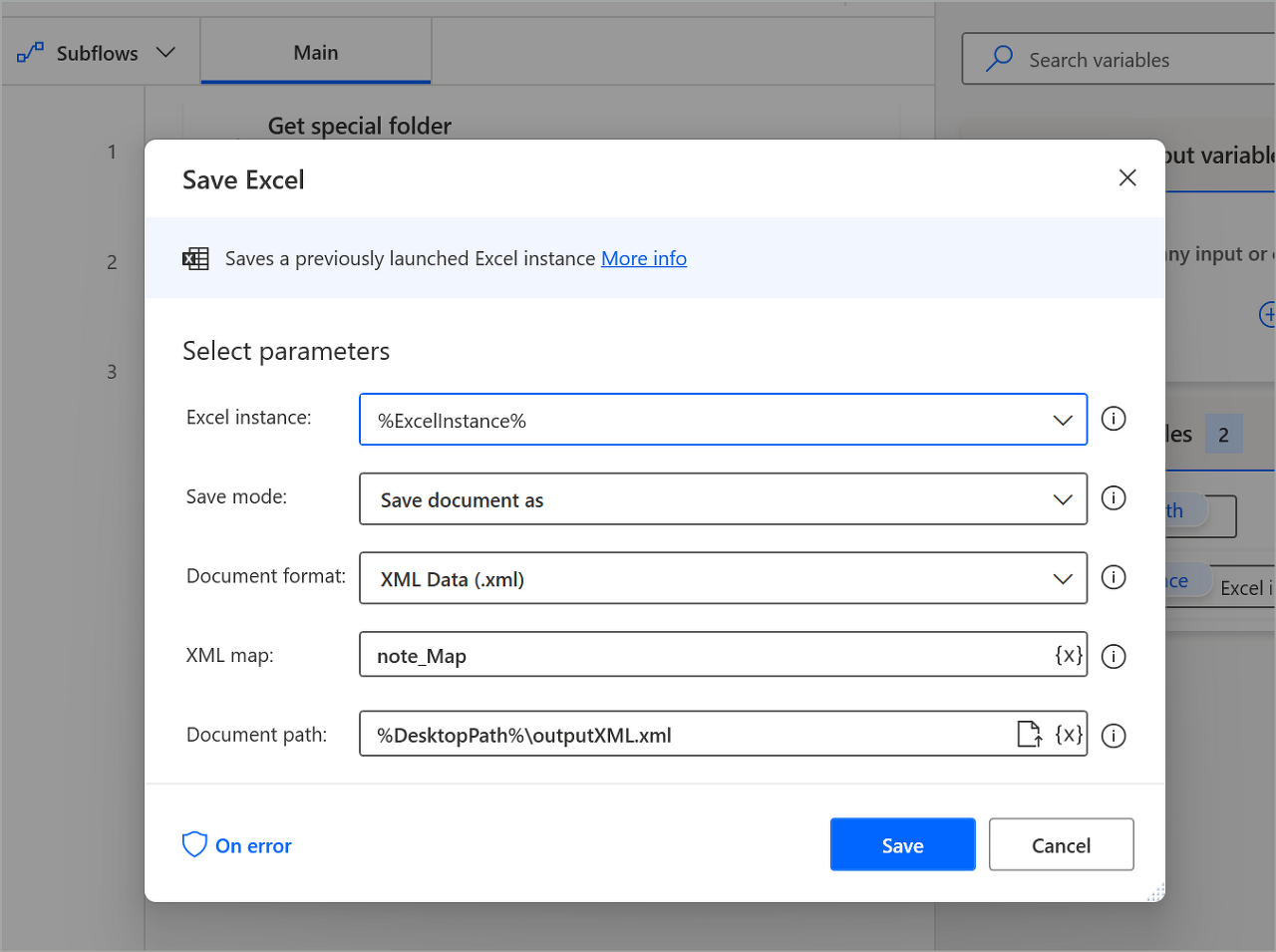Switch to the Main tab
This screenshot has width=1276, height=952.
click(316, 53)
